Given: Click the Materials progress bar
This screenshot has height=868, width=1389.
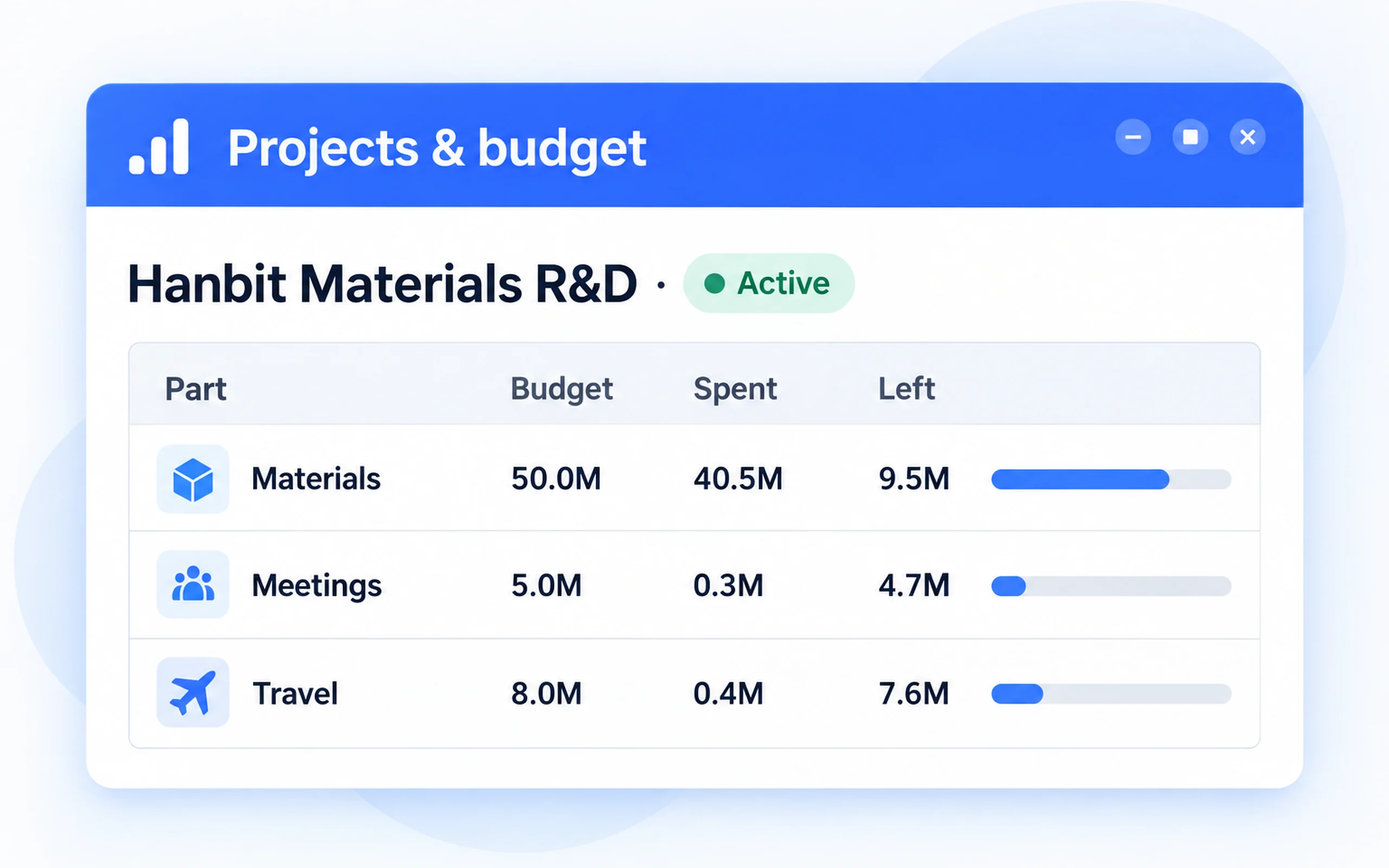Looking at the screenshot, I should tap(1111, 480).
